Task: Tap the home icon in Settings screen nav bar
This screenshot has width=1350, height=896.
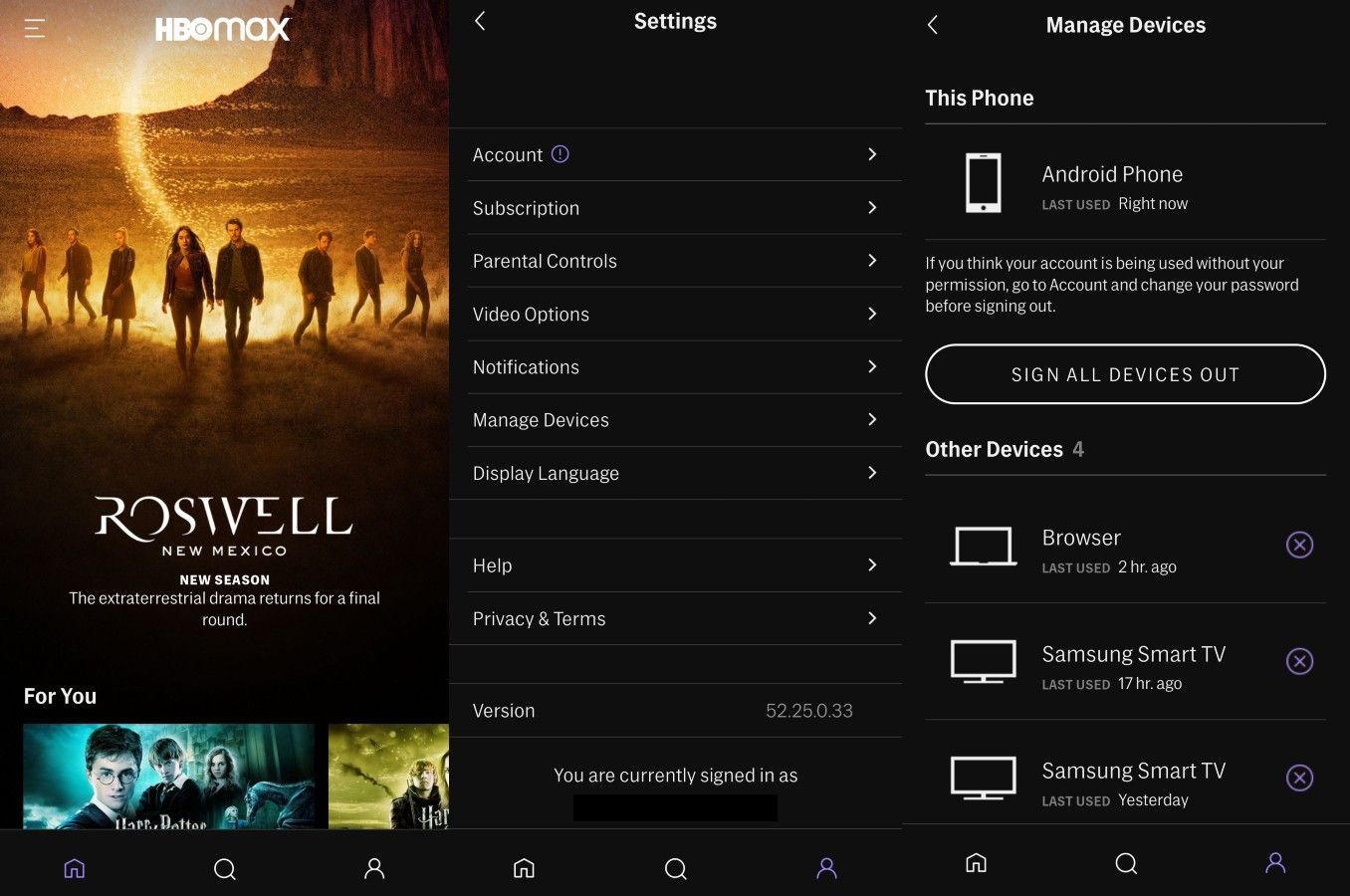Action: coord(524,868)
